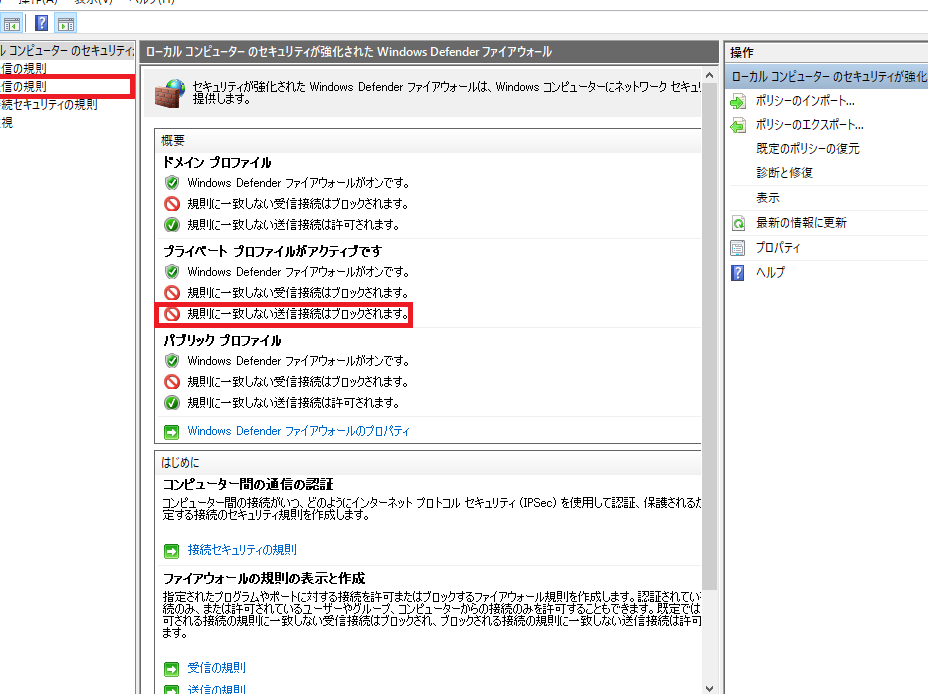Click the ローカル コンピューター action group header
Viewport: 928px width, 694px height.
[827, 76]
